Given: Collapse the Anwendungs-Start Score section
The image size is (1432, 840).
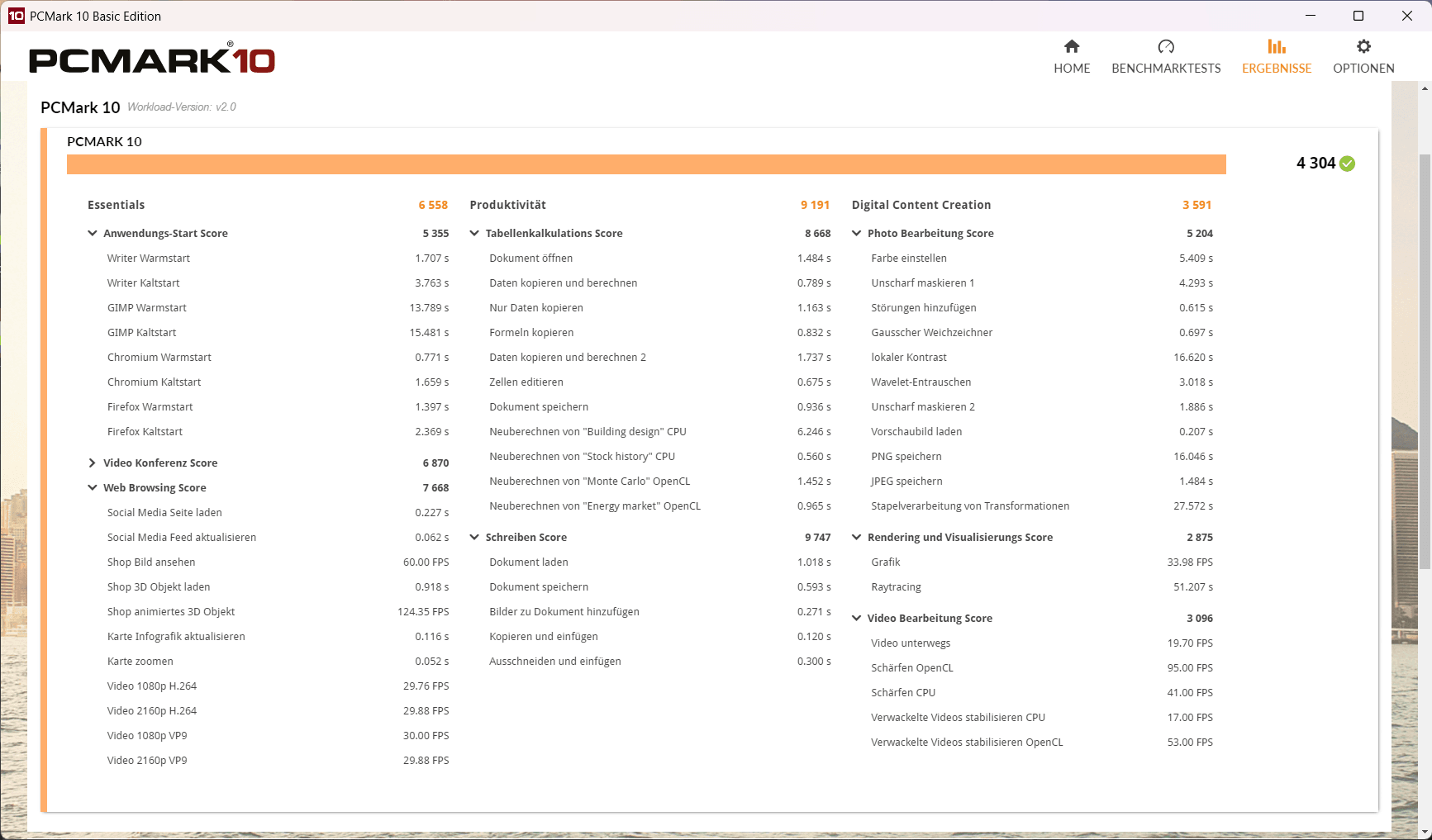Looking at the screenshot, I should point(93,234).
